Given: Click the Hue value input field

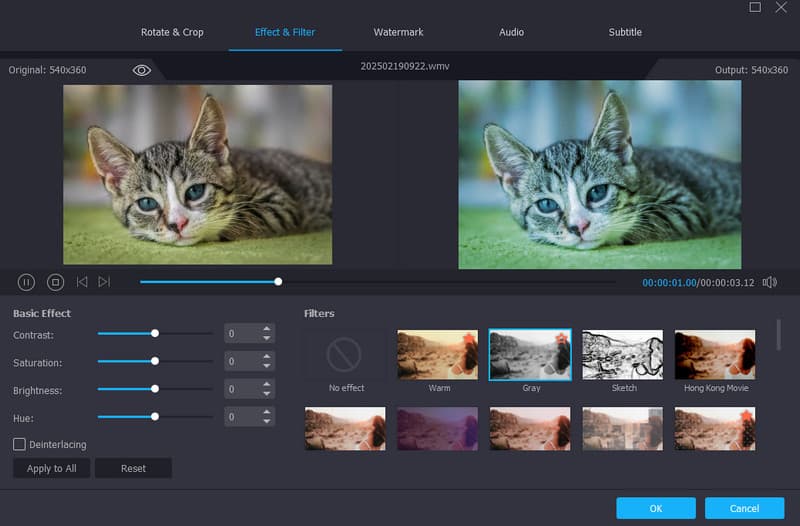Looking at the screenshot, I should [243, 416].
